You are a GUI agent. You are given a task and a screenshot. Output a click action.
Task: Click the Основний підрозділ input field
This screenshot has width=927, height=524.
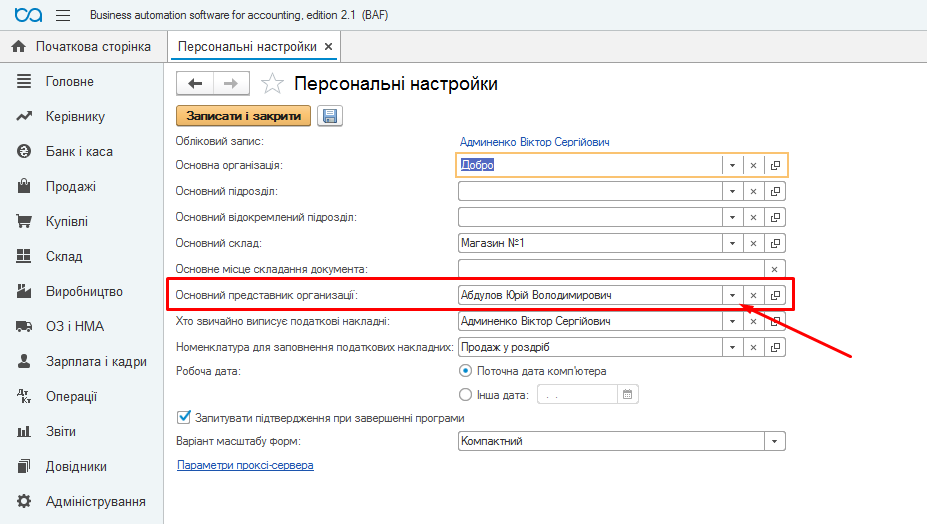click(590, 192)
